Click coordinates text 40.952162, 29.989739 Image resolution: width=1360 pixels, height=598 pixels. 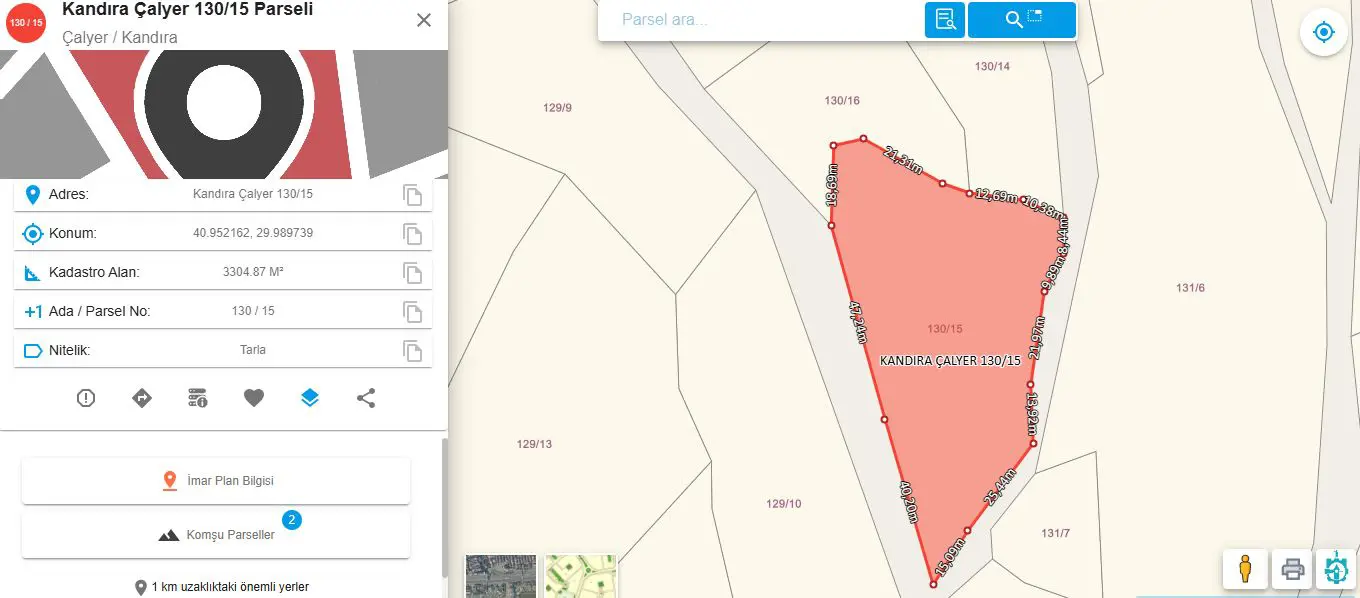[253, 233]
